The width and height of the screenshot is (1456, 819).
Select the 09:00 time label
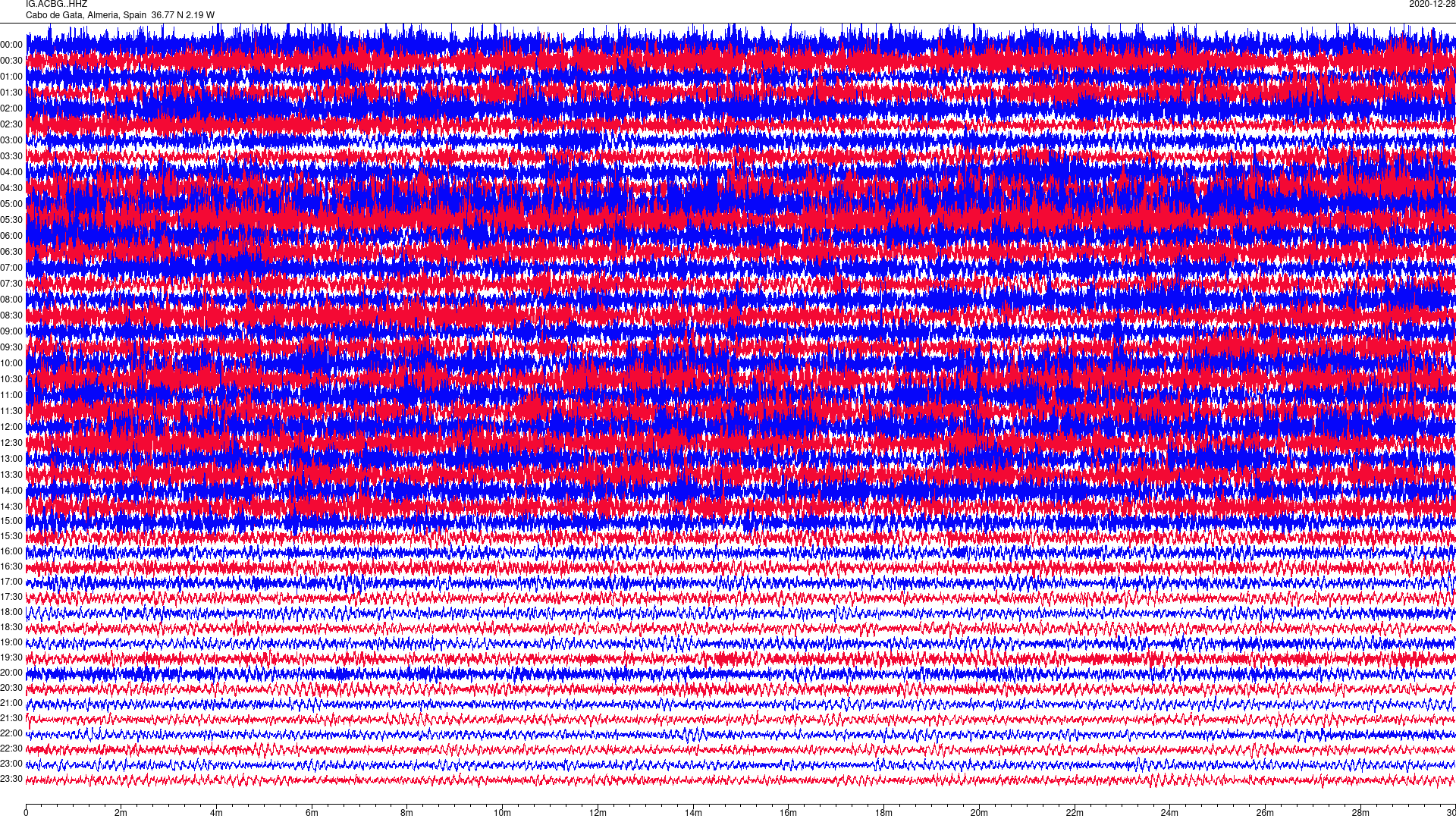click(x=11, y=331)
